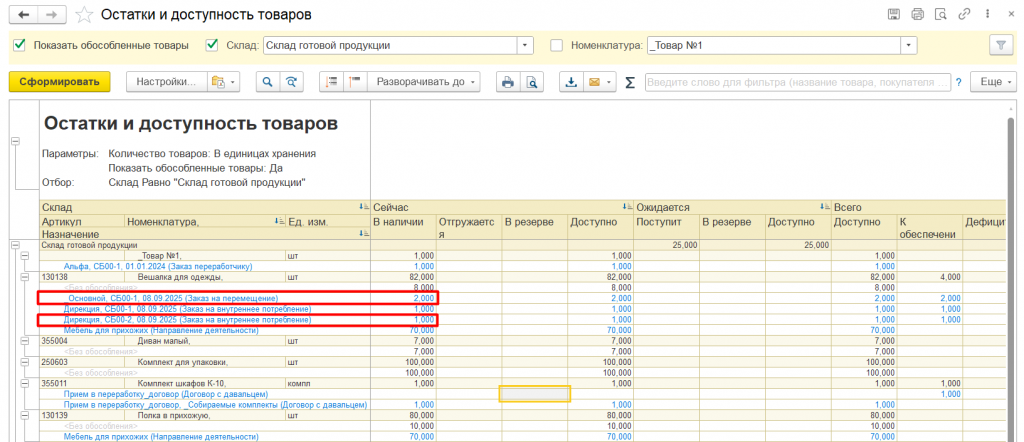1024x442 pixels.
Task: Copy link to the report (chain icon)
Action: [963, 14]
